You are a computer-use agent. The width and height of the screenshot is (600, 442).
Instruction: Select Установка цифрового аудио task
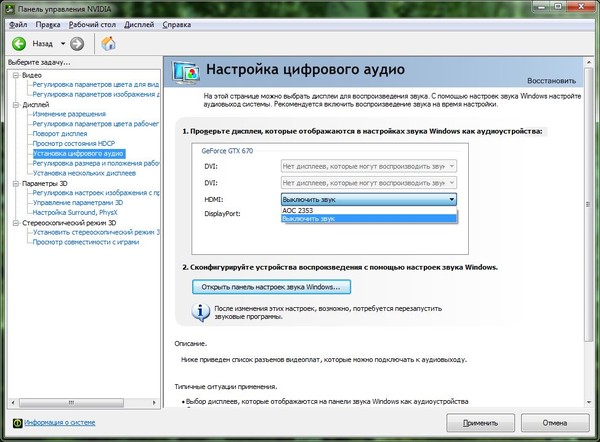click(x=78, y=153)
